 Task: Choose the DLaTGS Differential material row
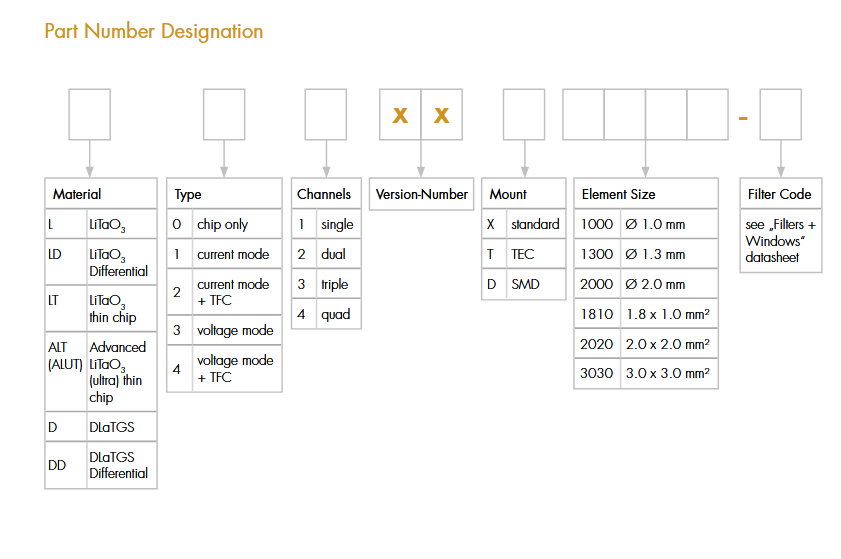click(x=101, y=465)
